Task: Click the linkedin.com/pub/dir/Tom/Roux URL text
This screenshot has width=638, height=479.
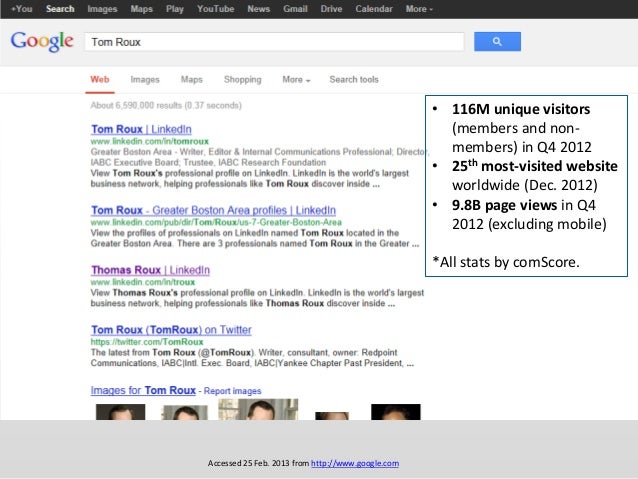Action: tap(216, 222)
